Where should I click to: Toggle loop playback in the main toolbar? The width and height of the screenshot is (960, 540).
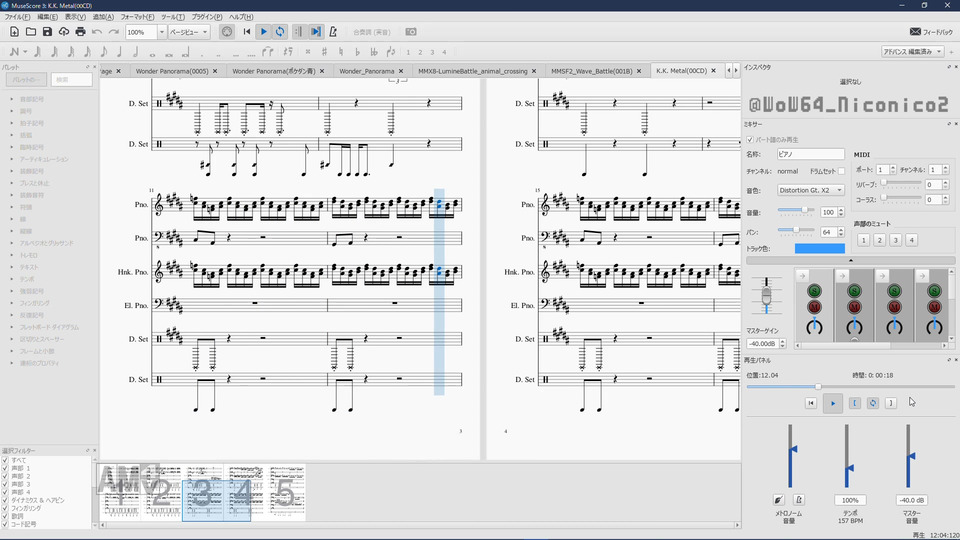(x=280, y=32)
